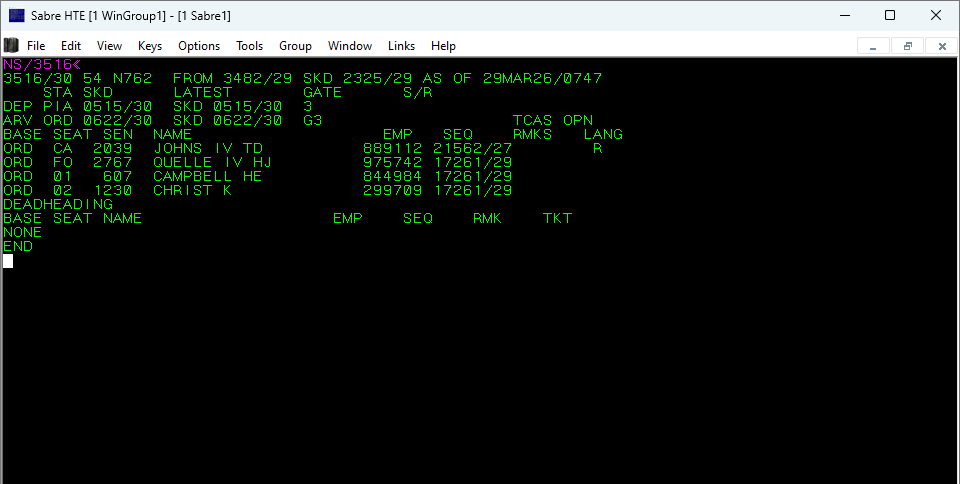Viewport: 960px width, 484px height.
Task: Click tail number N762 in header line
Action: tap(132, 78)
